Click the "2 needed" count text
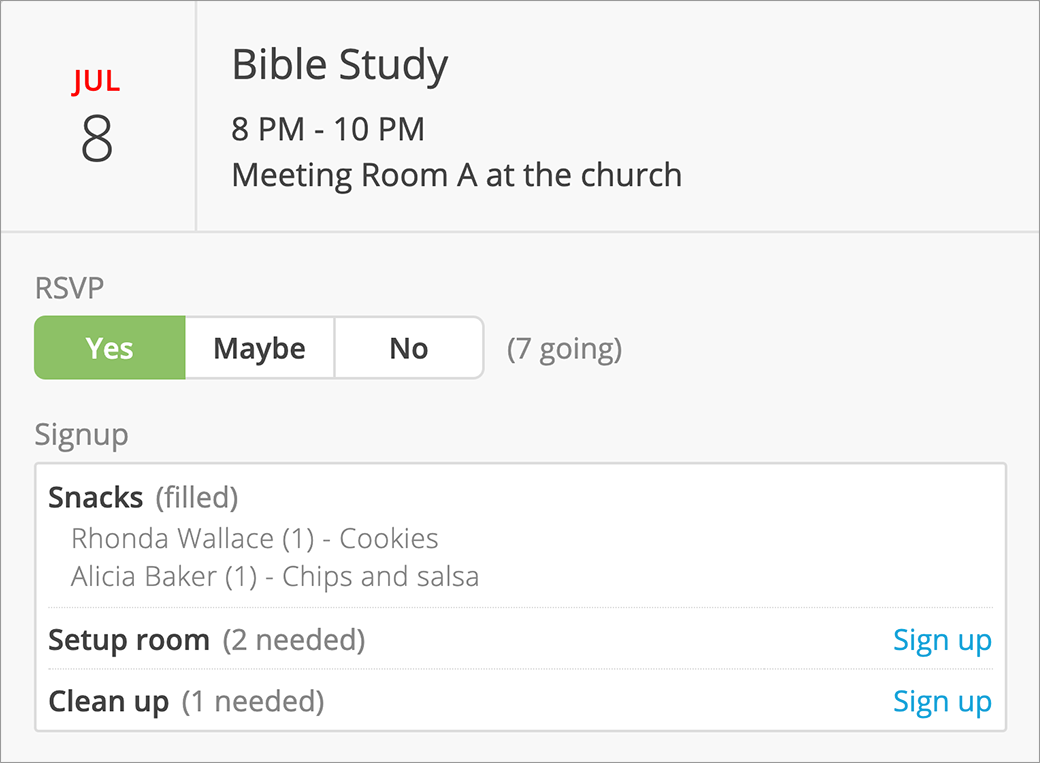The image size is (1040, 763). [293, 640]
